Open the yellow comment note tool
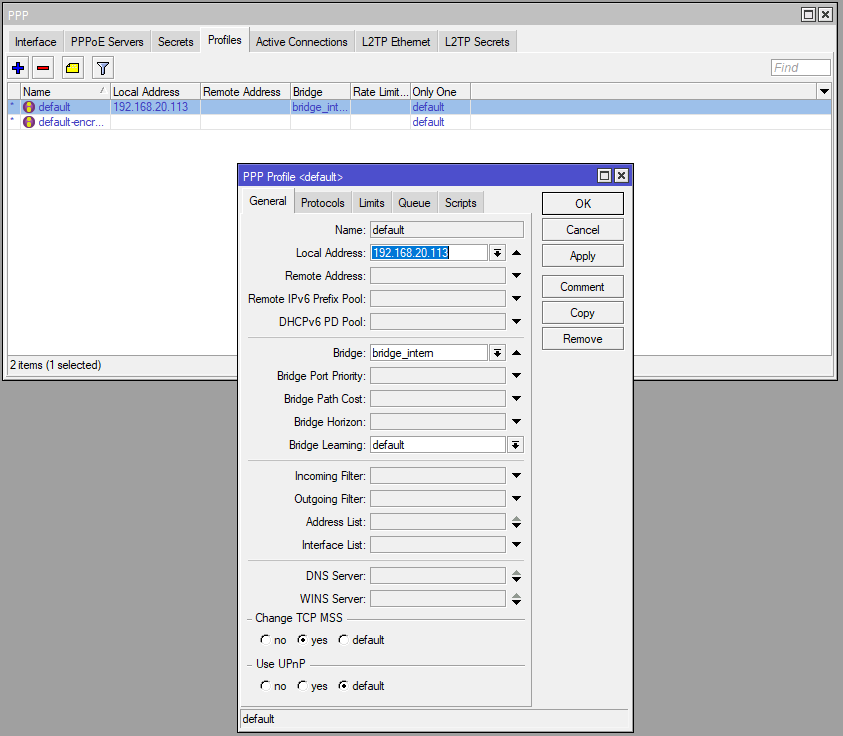 coord(73,68)
